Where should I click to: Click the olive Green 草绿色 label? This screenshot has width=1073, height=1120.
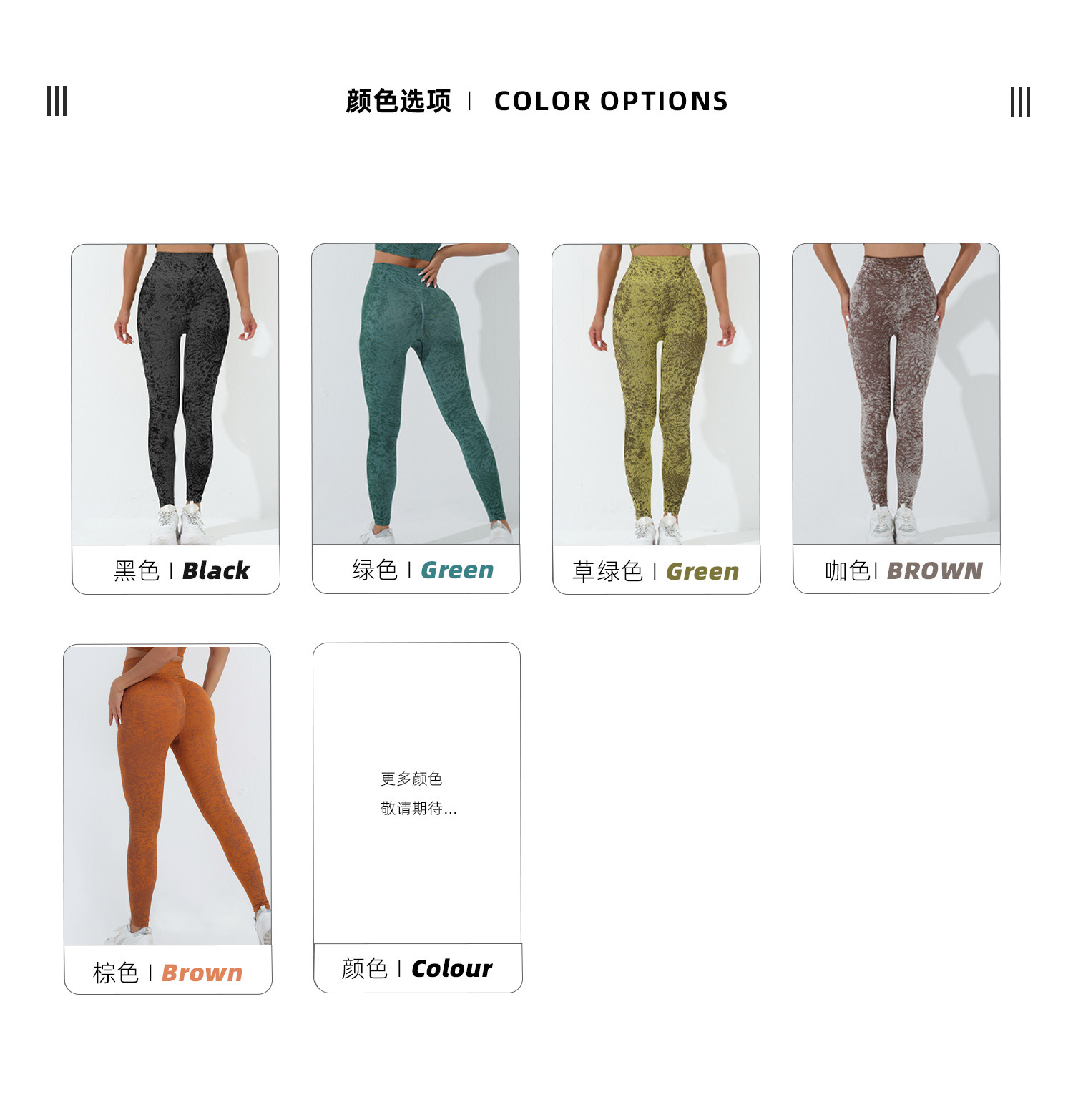655,571
